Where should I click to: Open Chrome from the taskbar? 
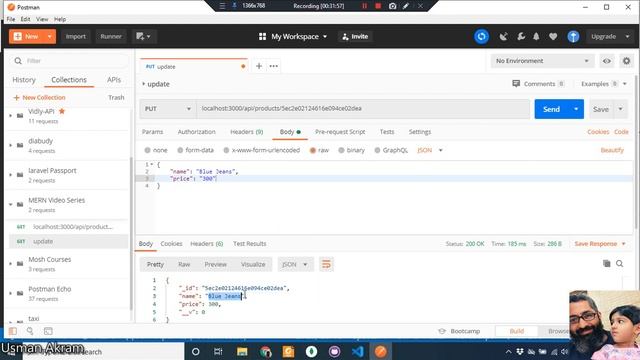tap(265, 351)
